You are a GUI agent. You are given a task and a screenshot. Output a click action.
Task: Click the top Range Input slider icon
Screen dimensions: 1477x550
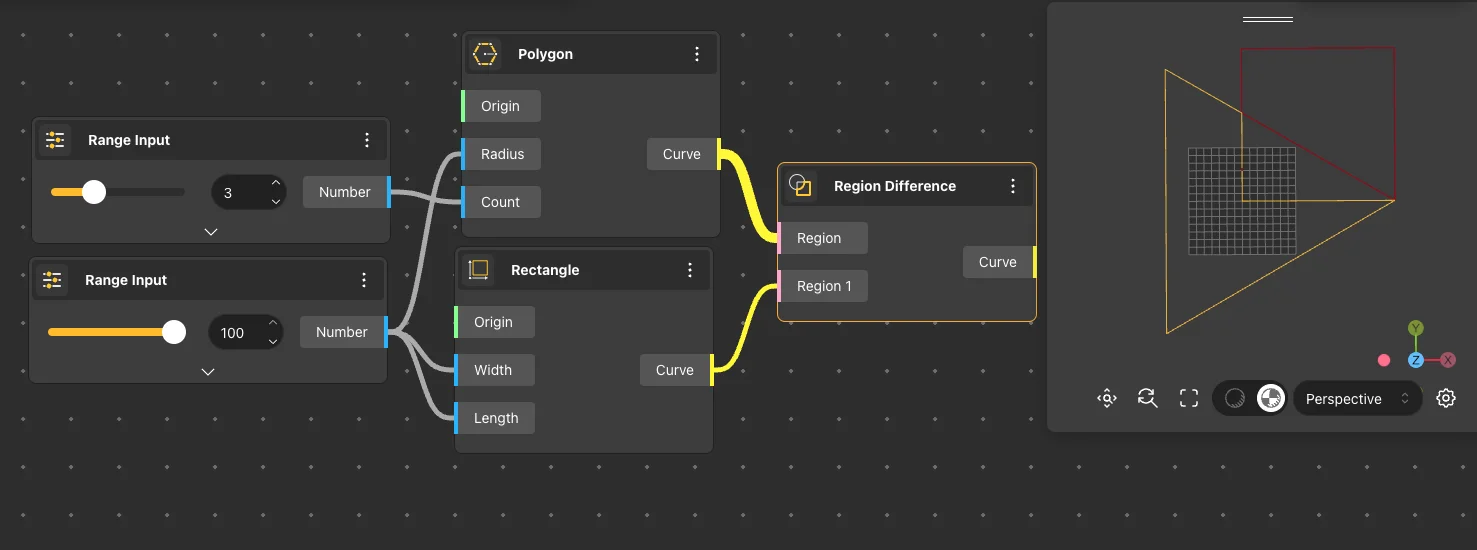point(55,140)
